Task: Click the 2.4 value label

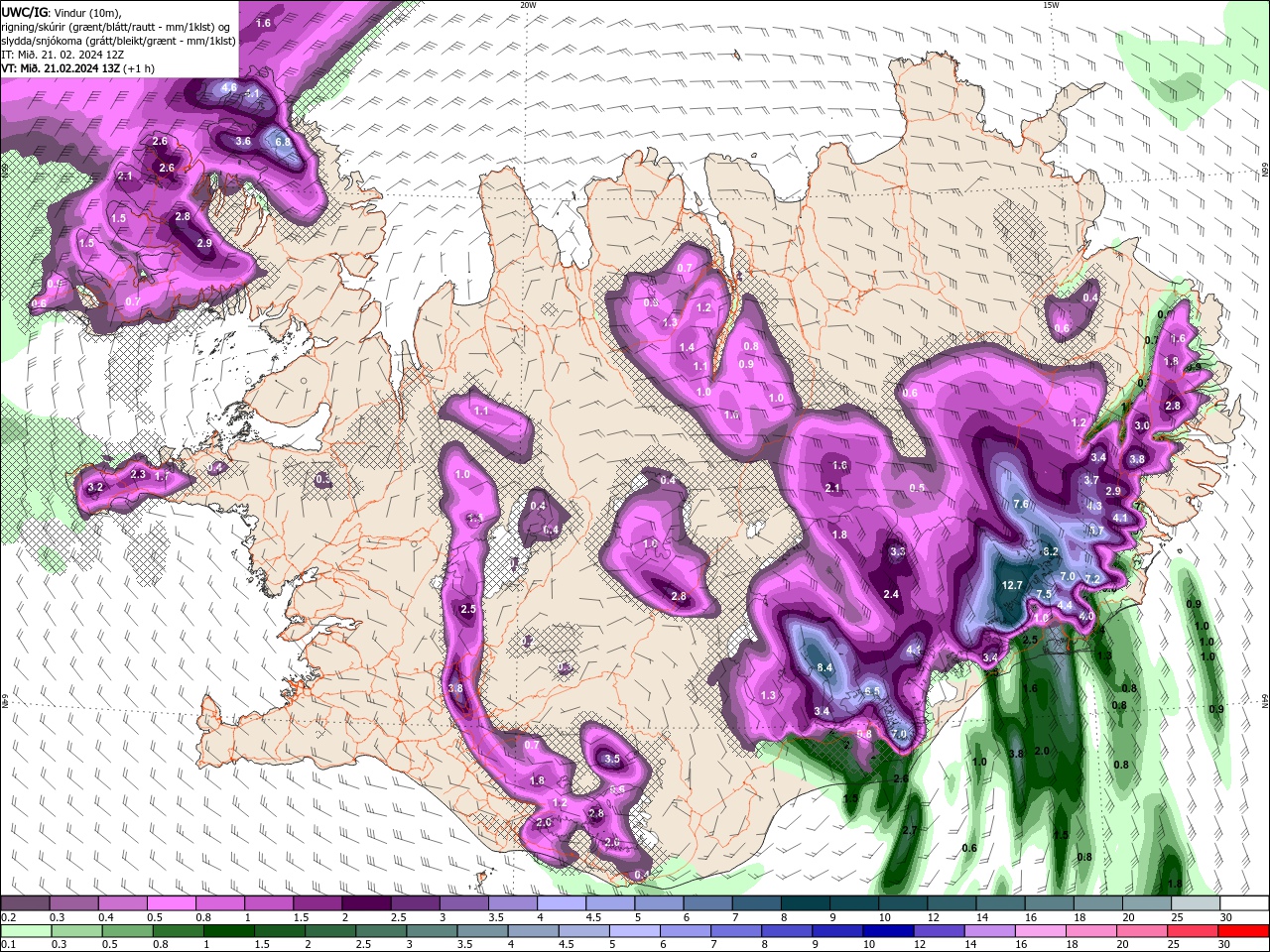Action: click(891, 594)
